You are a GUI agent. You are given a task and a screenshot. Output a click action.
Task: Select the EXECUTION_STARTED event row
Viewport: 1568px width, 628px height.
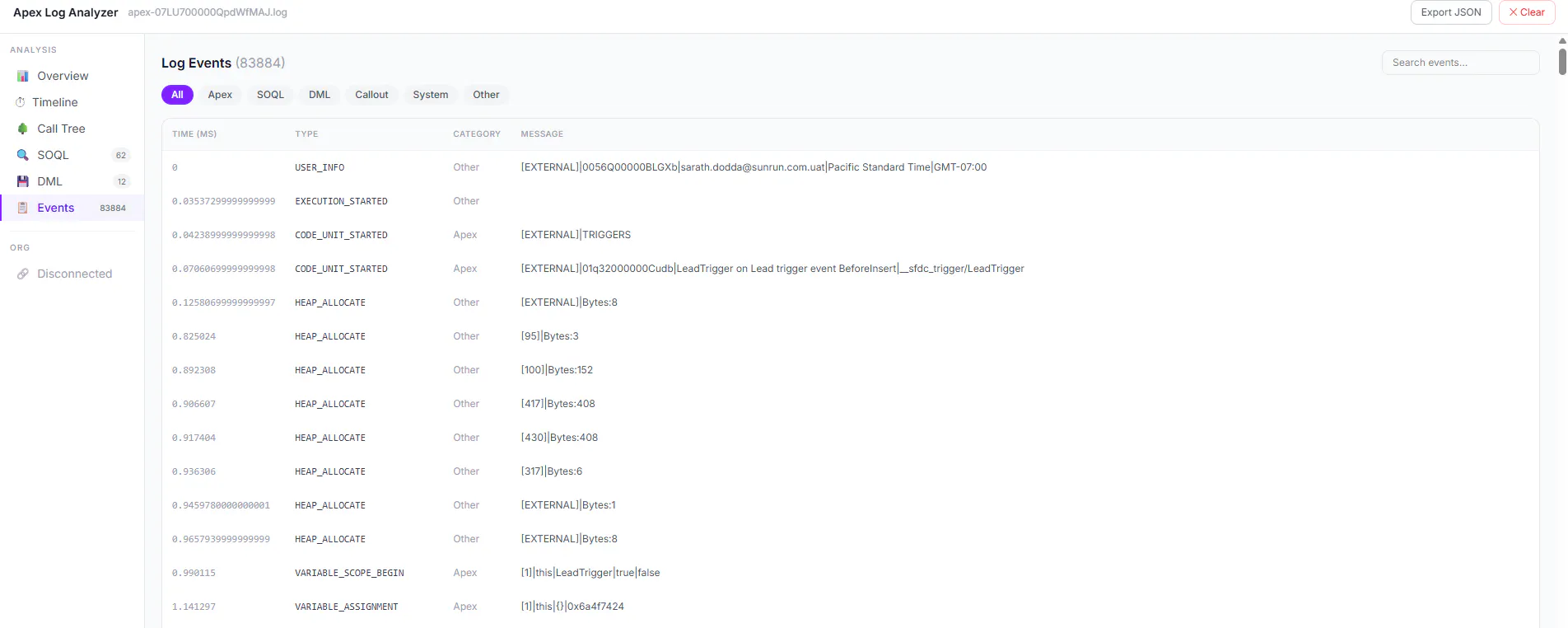pyautogui.click(x=850, y=201)
